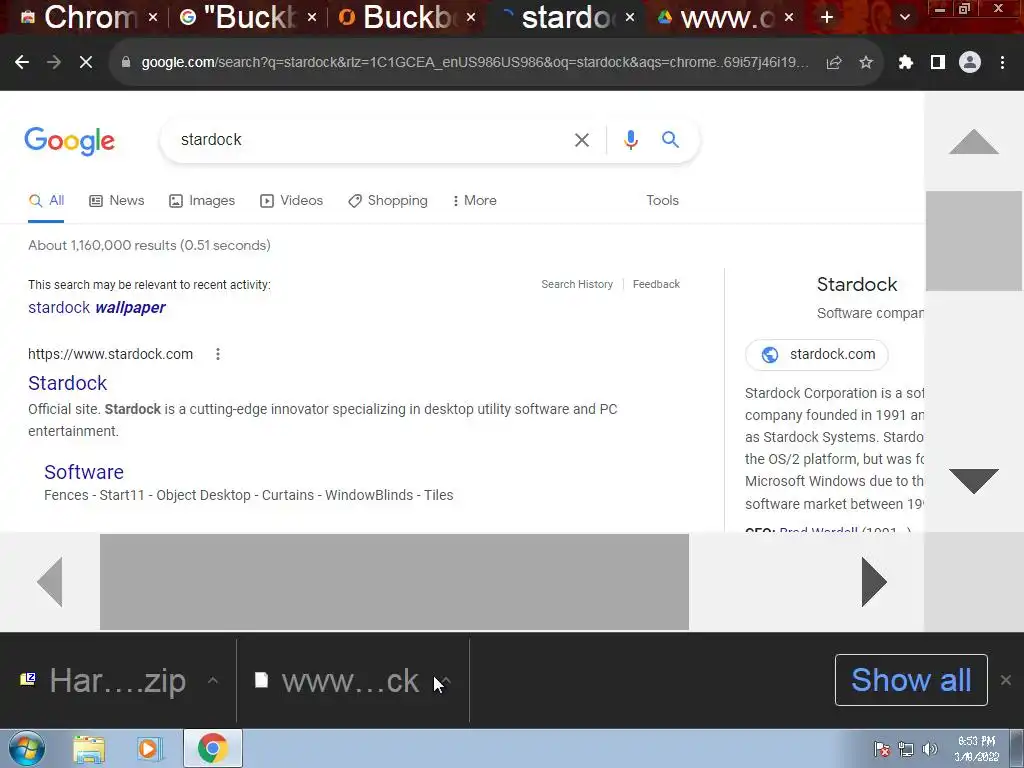Click the Google logo
The height and width of the screenshot is (768, 1024).
click(x=69, y=141)
